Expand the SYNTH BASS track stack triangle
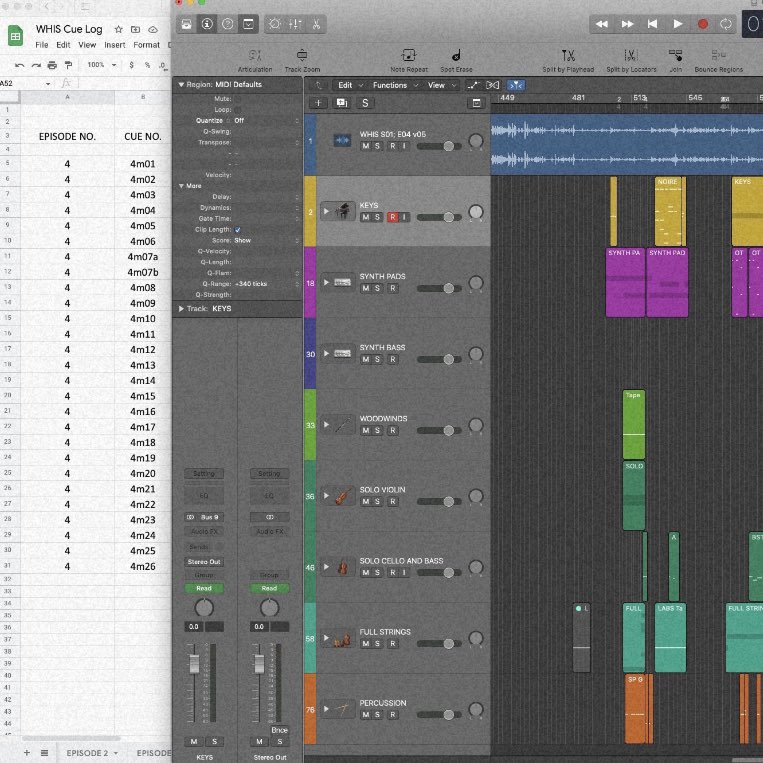 (326, 353)
